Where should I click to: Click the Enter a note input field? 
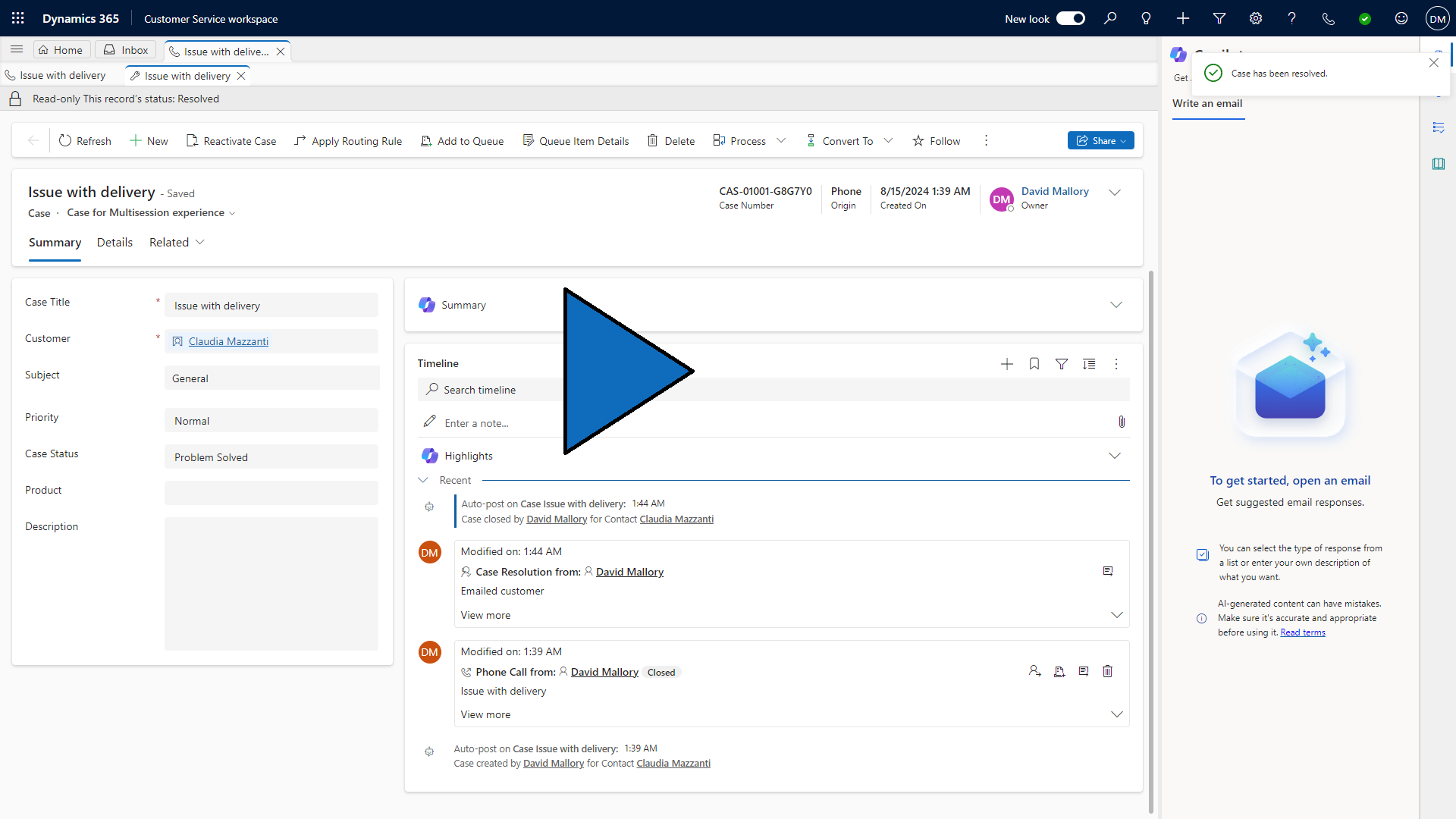pyautogui.click(x=774, y=422)
